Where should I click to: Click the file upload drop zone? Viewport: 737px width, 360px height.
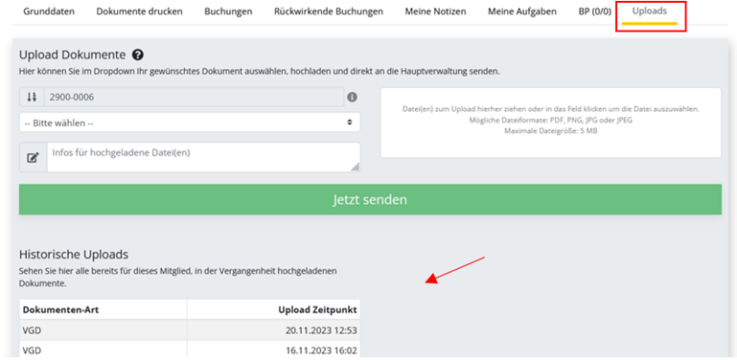[551, 123]
